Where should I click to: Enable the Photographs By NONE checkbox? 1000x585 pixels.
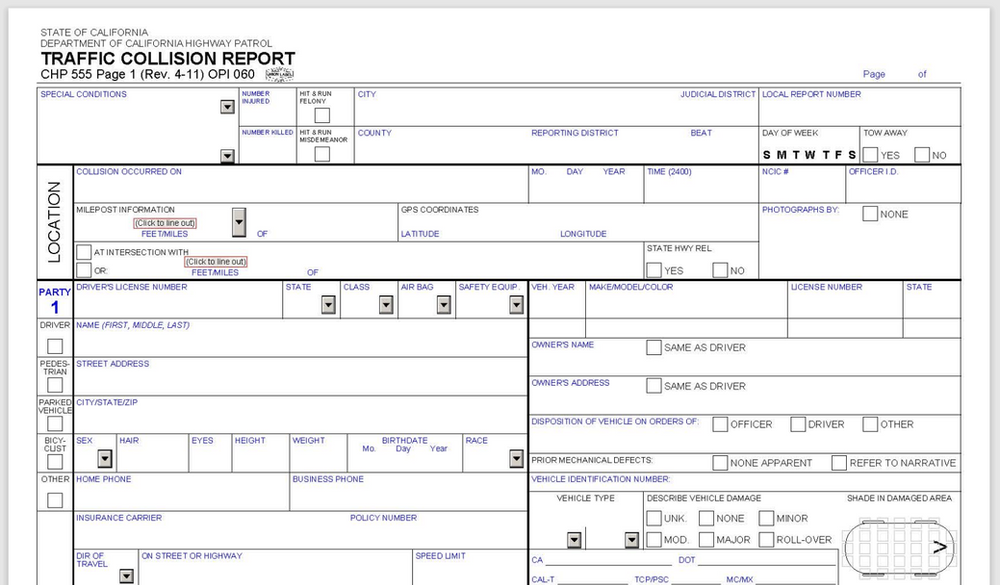(x=870, y=214)
